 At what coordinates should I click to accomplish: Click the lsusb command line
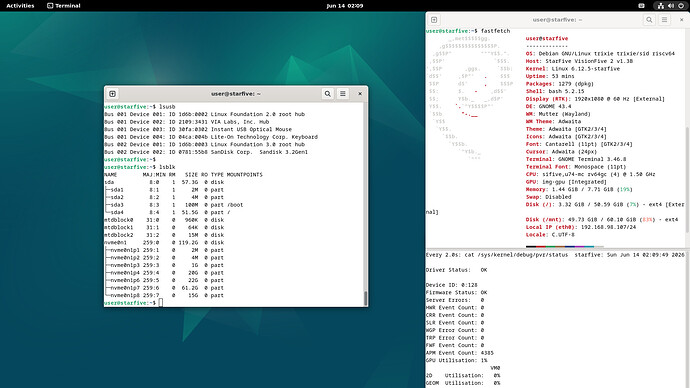[x=139, y=106]
